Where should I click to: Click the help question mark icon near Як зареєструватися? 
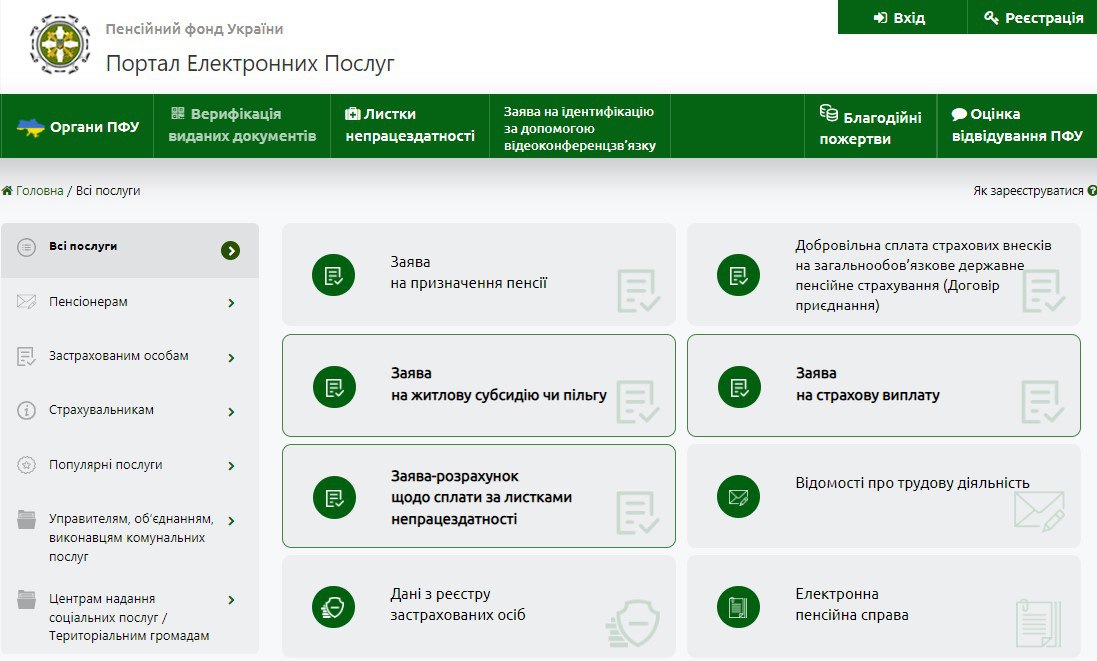[1091, 190]
